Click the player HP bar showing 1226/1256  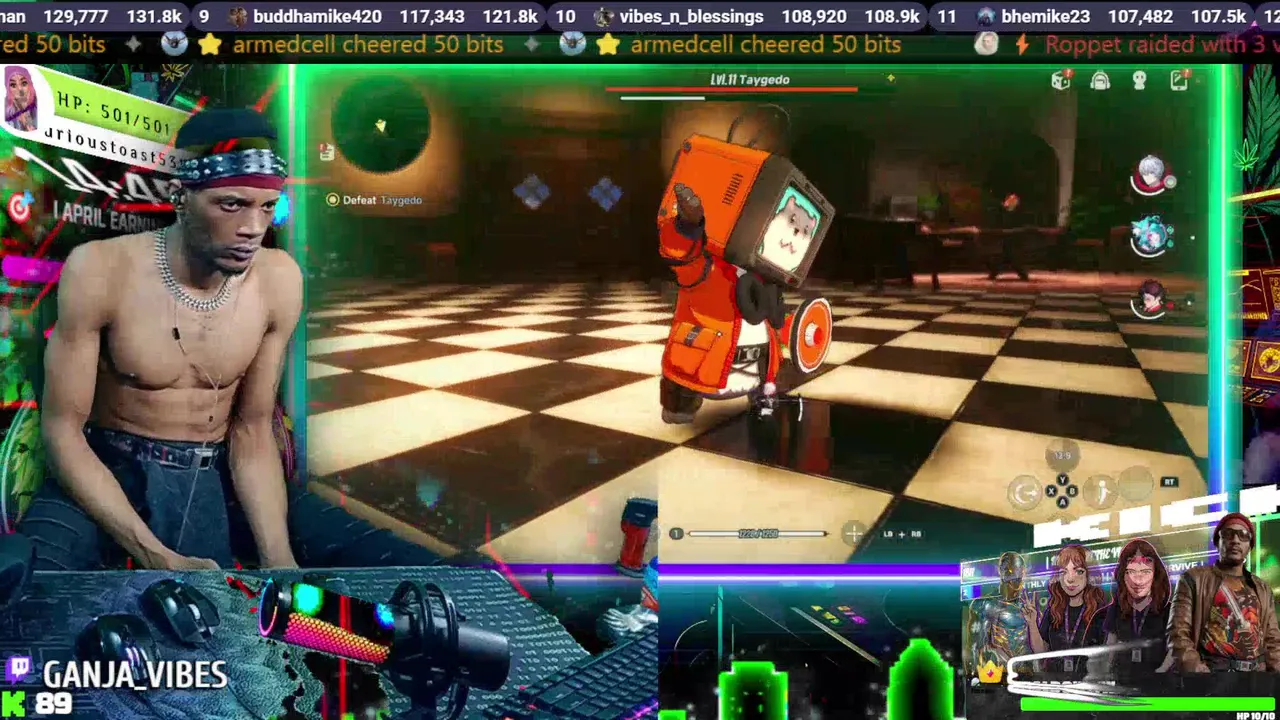(x=757, y=534)
